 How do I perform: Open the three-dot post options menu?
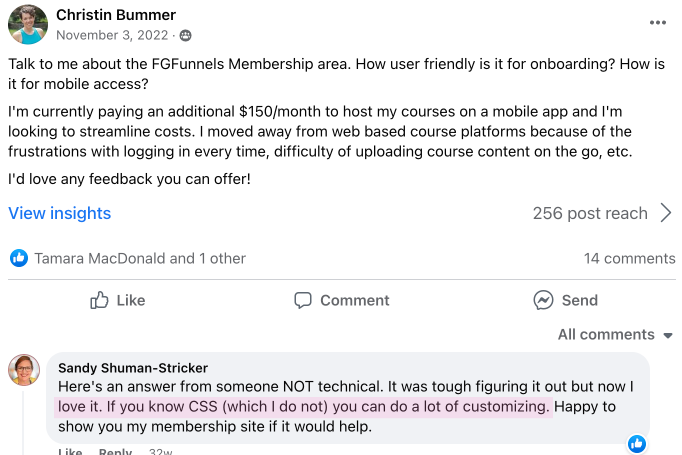[657, 23]
